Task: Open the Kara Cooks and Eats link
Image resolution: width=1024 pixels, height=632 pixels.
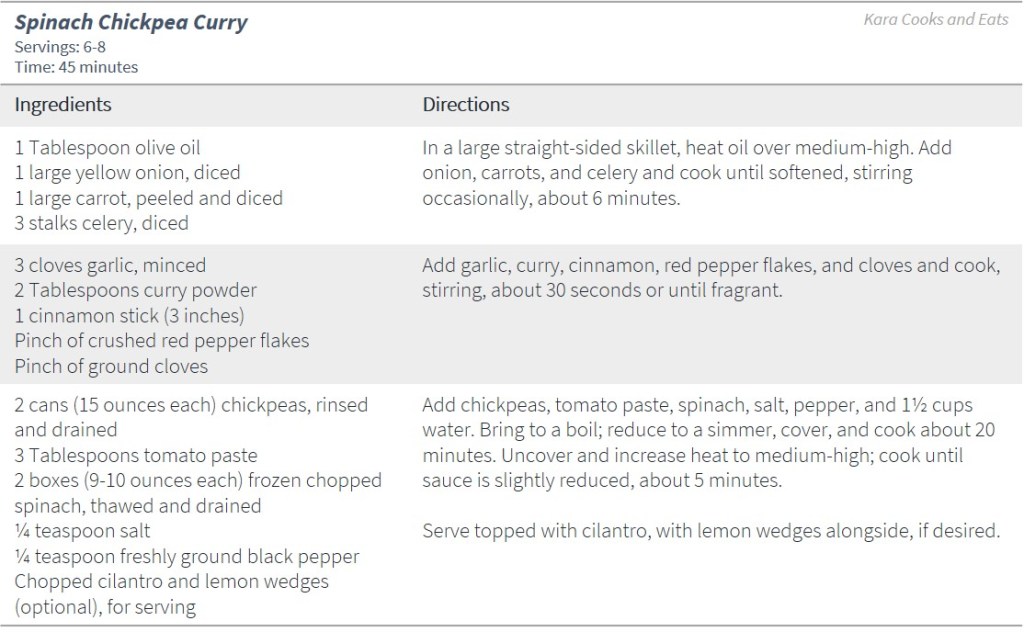Action: coord(936,19)
